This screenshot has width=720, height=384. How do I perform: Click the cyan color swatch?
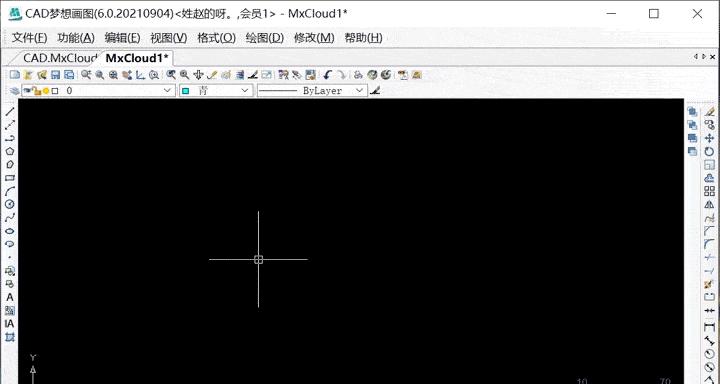[186, 90]
